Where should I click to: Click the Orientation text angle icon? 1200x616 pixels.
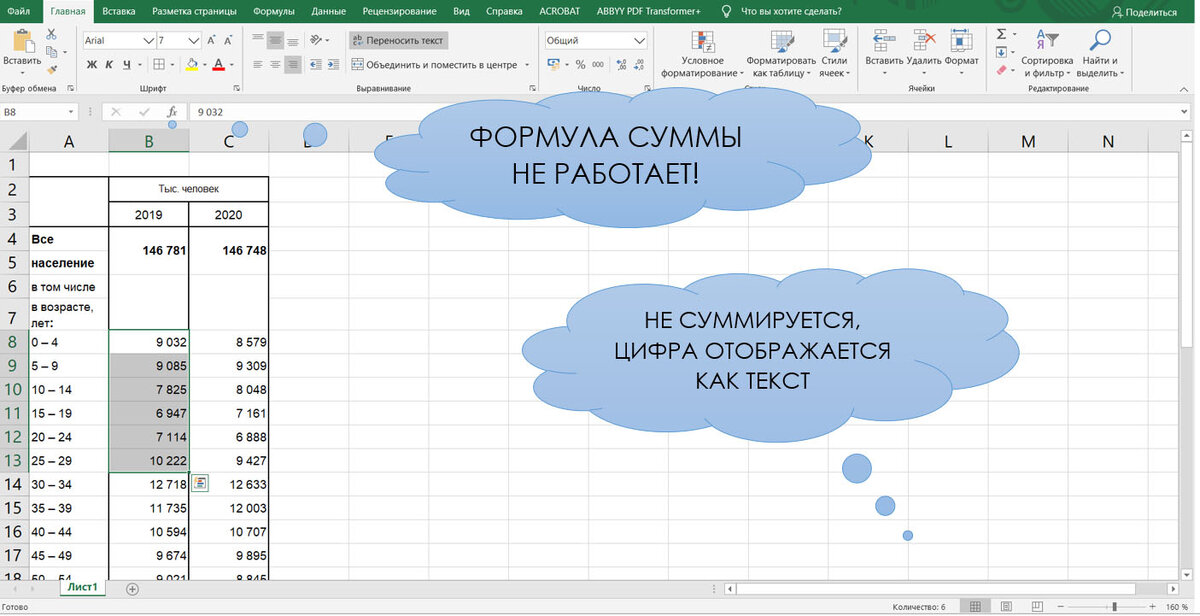pyautogui.click(x=316, y=40)
